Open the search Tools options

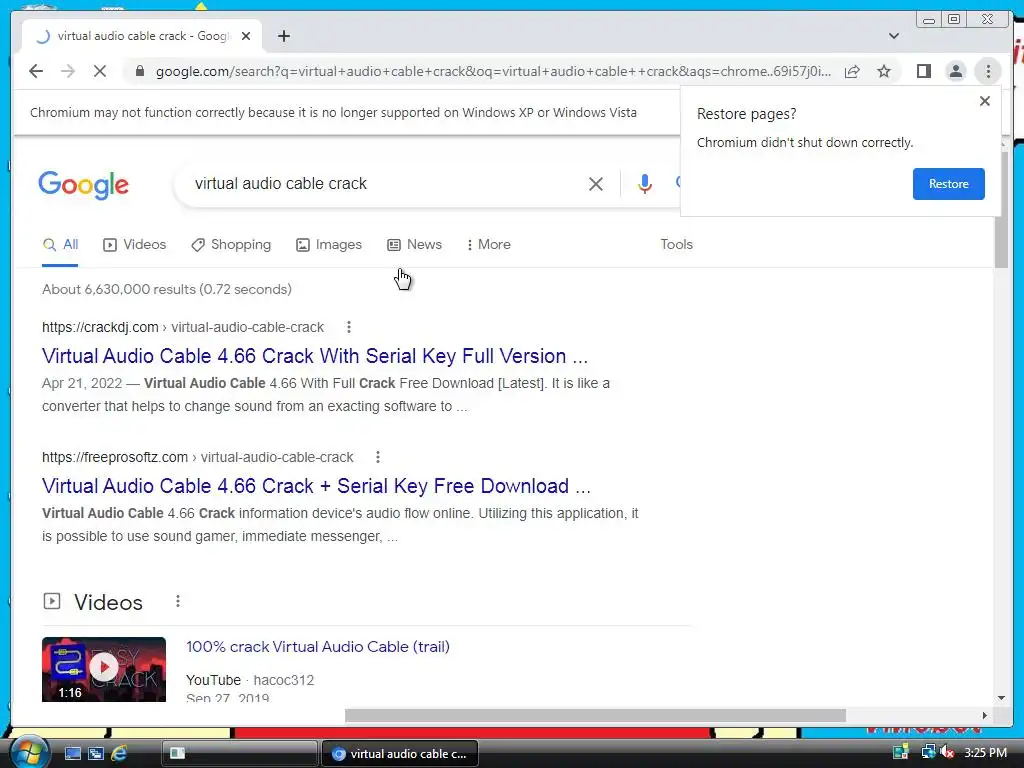[676, 245]
